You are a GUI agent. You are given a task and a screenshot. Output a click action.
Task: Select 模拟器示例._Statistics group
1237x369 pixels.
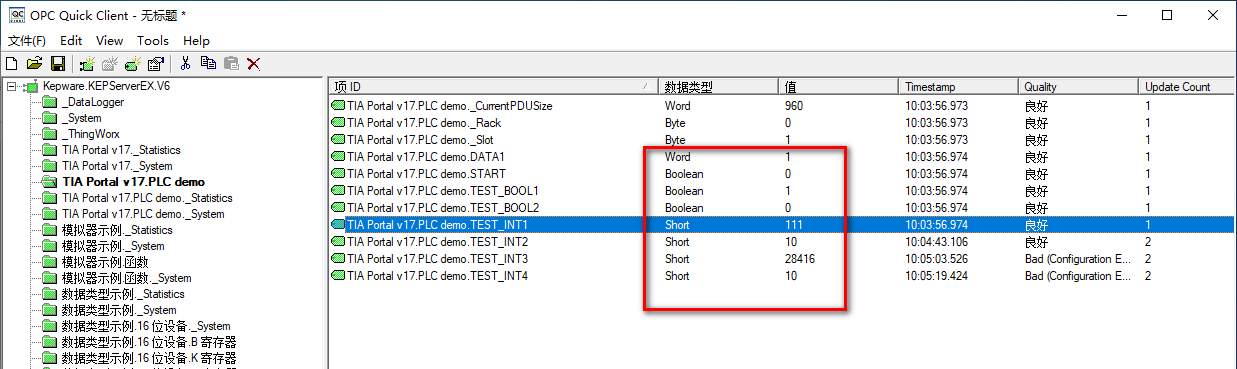116,230
